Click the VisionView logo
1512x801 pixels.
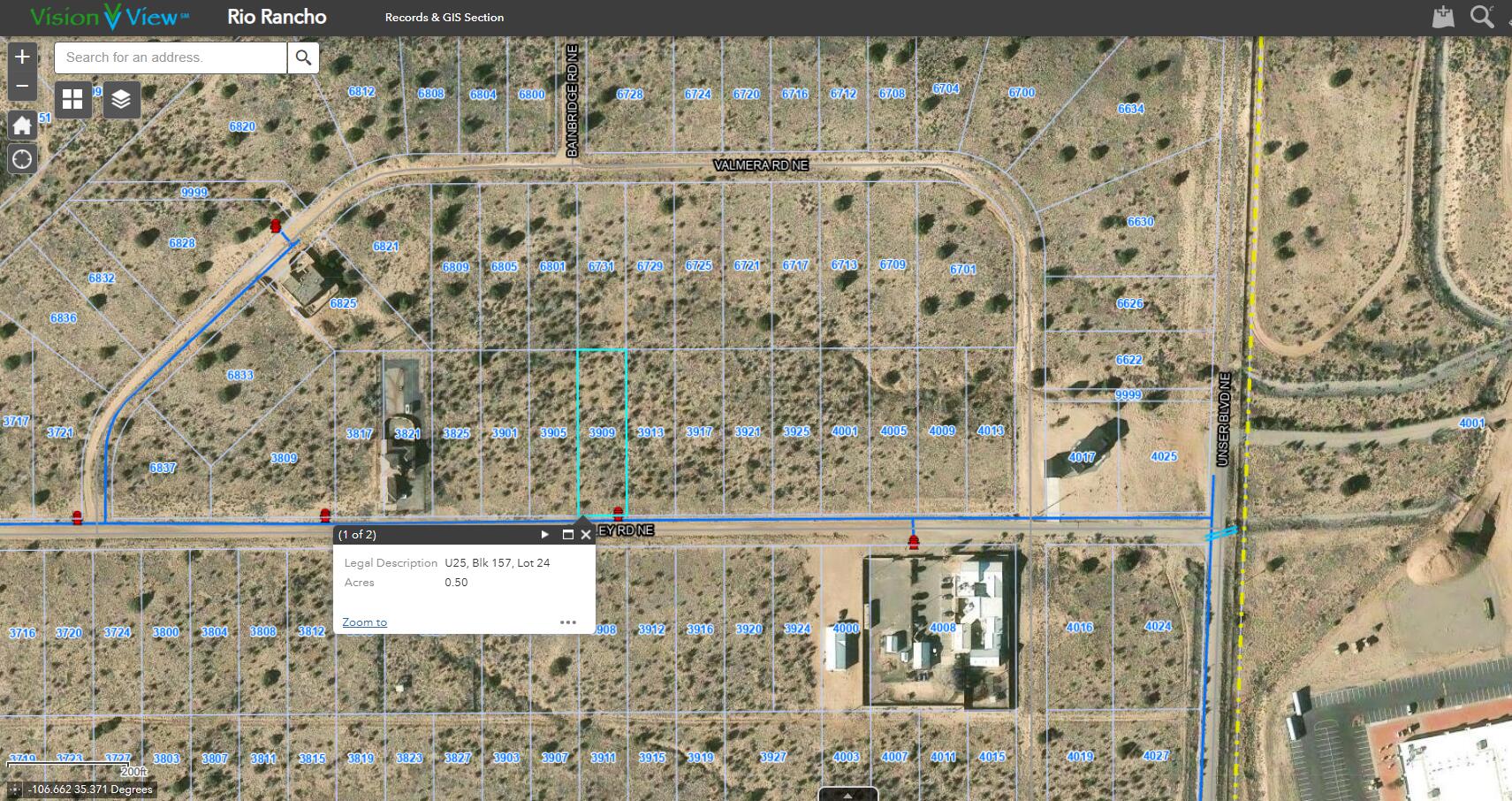tap(109, 17)
